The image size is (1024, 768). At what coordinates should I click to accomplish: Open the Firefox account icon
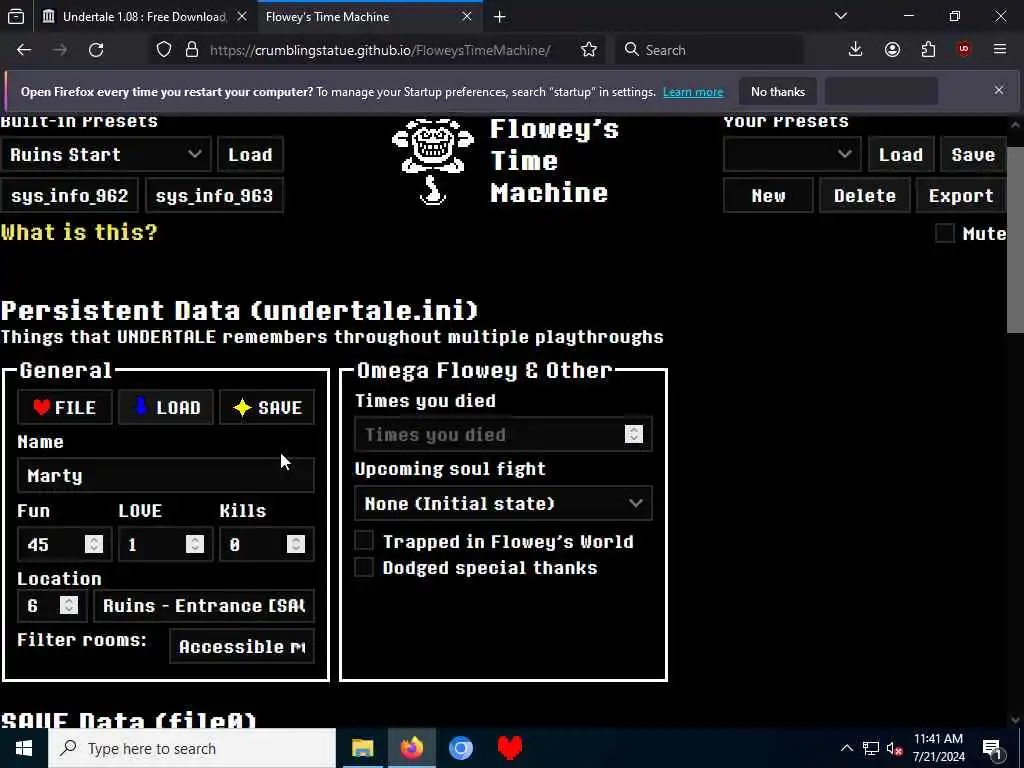[892, 50]
